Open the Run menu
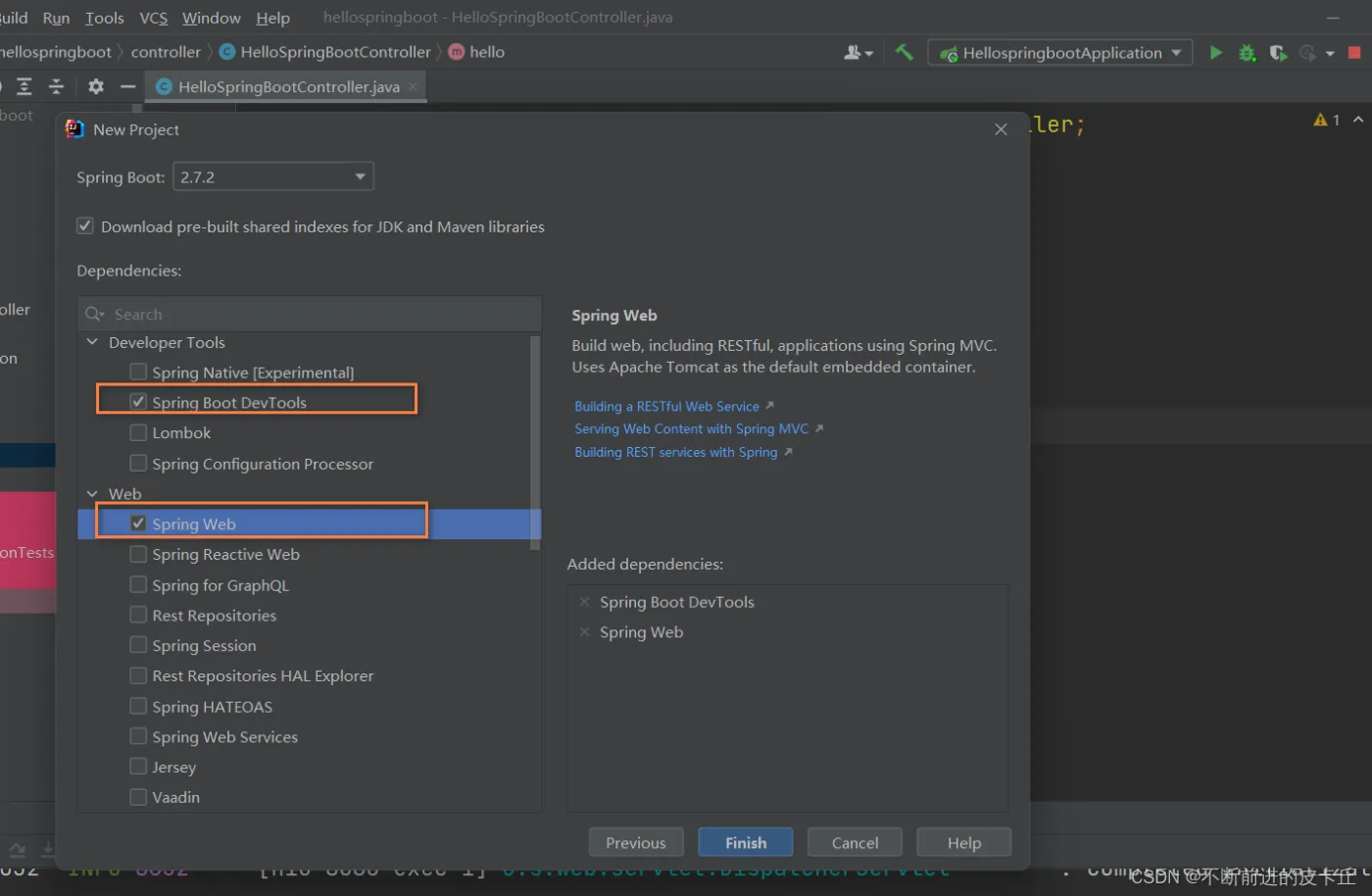1372x896 pixels. 56,18
